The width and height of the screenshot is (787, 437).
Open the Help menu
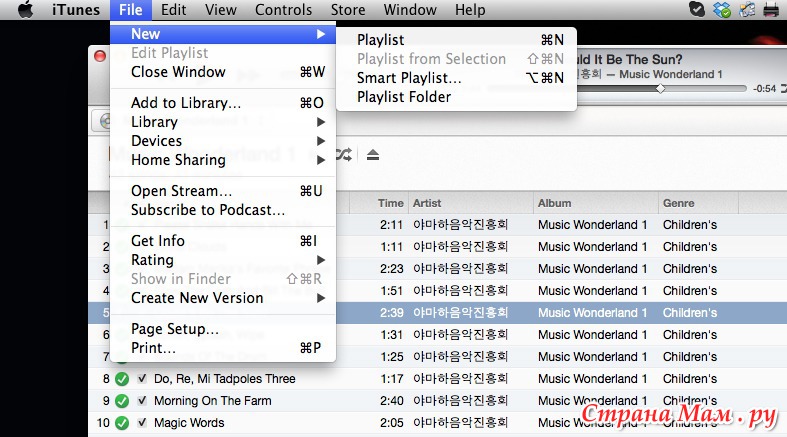(470, 10)
